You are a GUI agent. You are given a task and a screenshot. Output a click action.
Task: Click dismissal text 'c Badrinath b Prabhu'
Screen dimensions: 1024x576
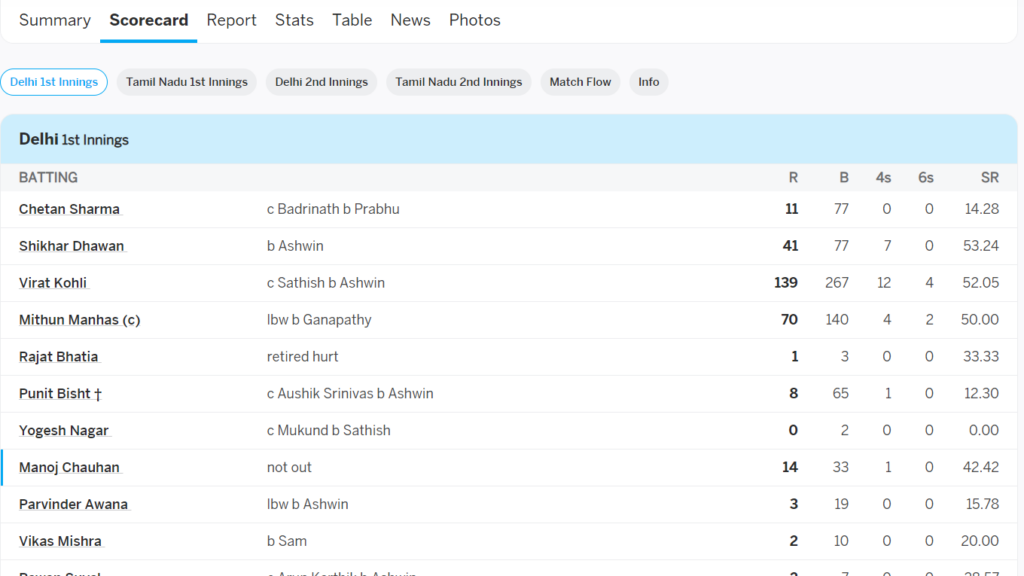333,209
